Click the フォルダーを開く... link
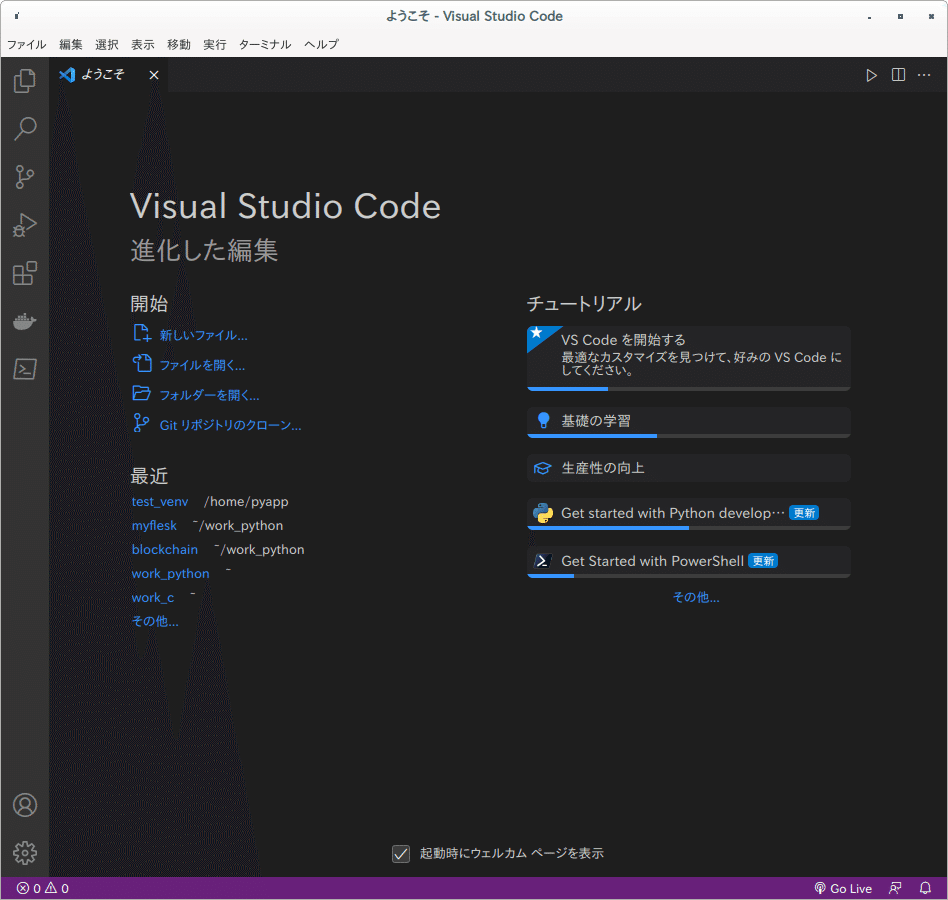The image size is (948, 900). coord(209,395)
